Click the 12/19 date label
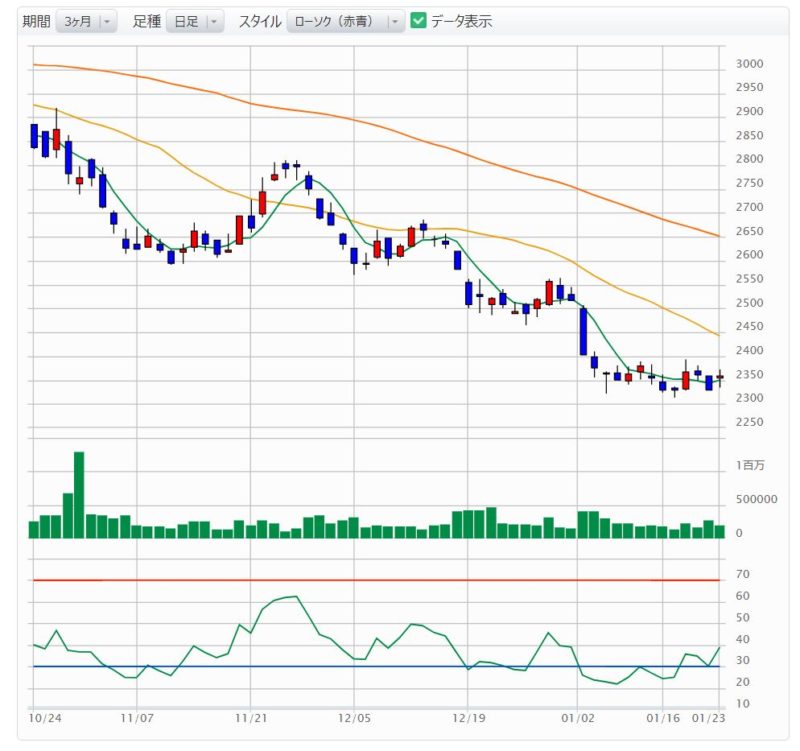 click(468, 718)
